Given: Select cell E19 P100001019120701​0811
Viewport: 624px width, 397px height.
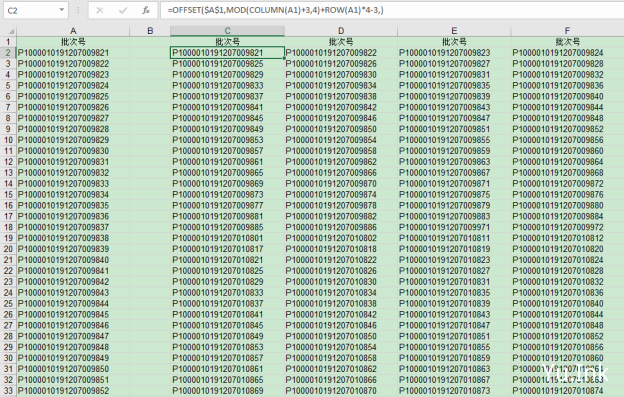Looking at the screenshot, I should (x=454, y=238).
